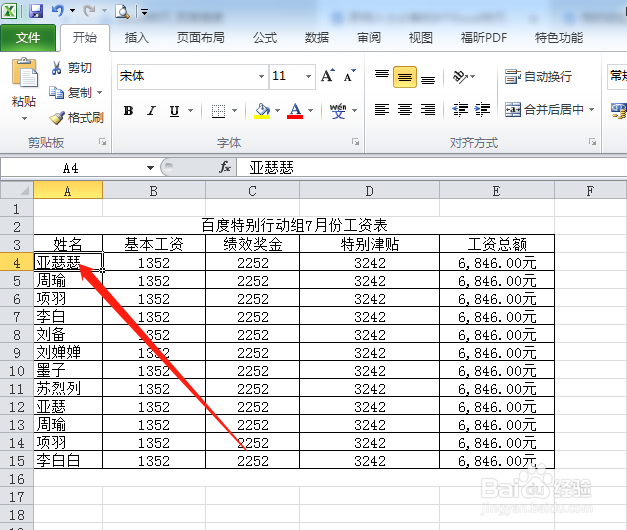Expand underline style dropdown arrow
627x530 pixels.
[x=190, y=111]
